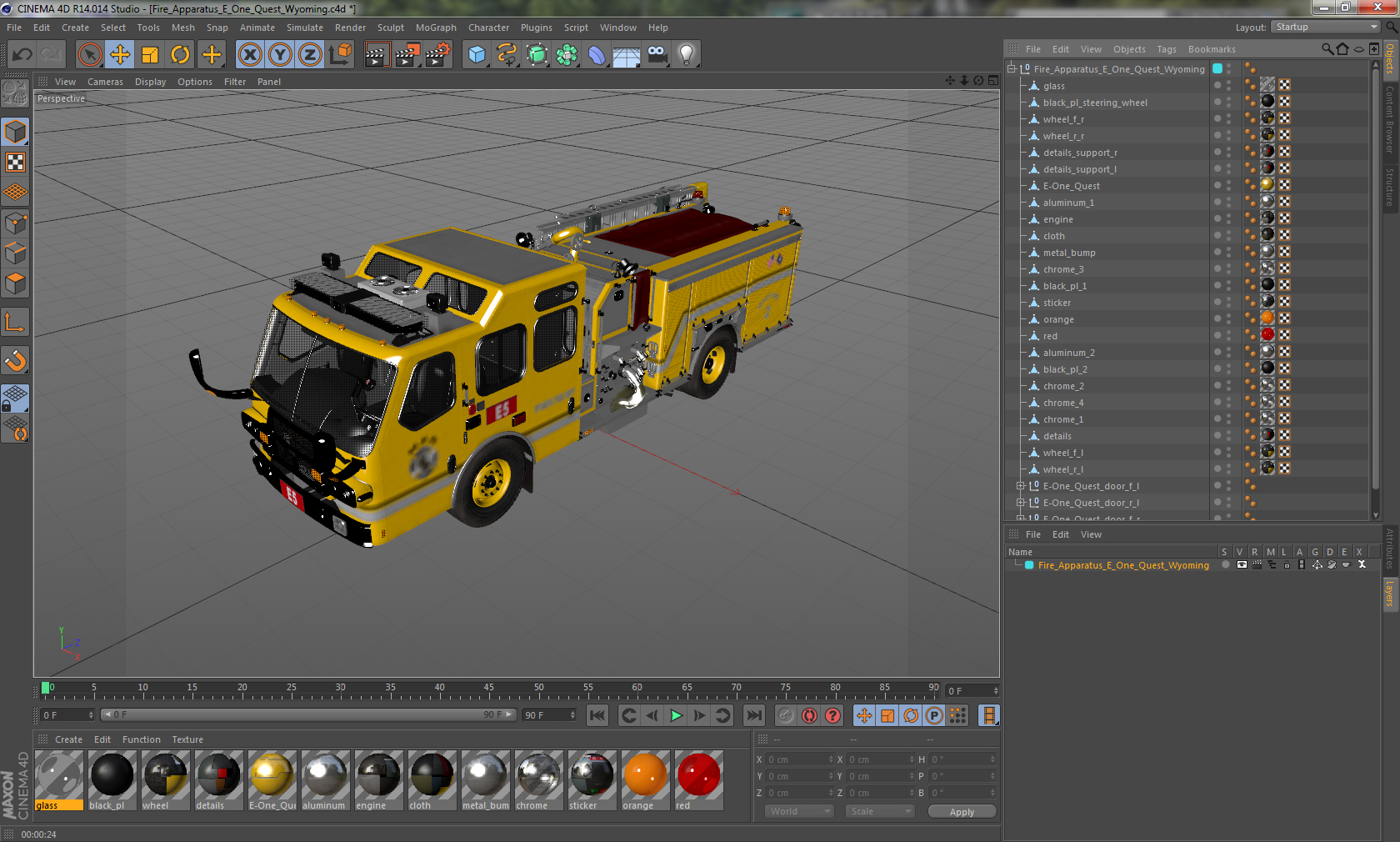Click the Object Manager search icon
This screenshot has height=842, width=1400.
1327,49
